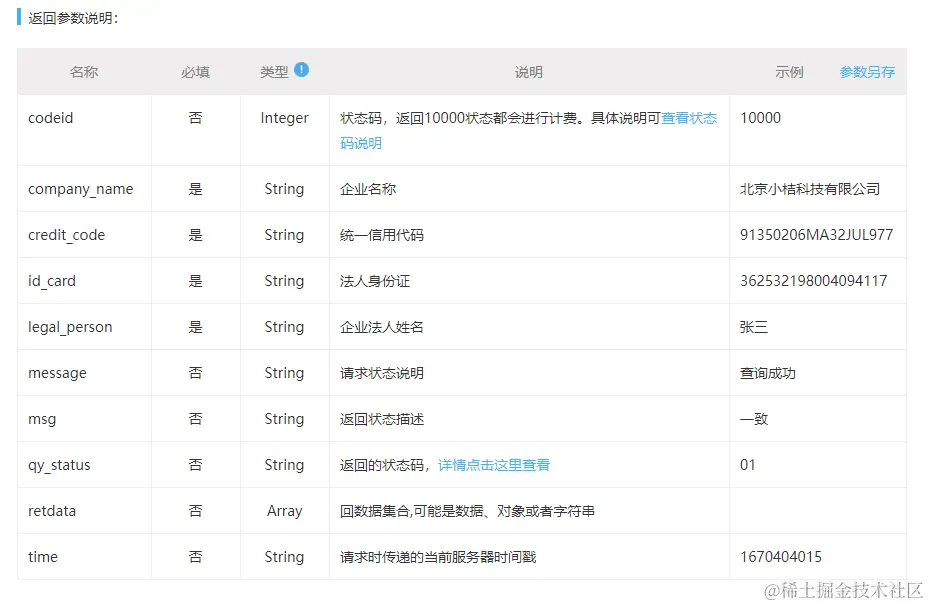Click the description 企业法人姓名

(382, 328)
